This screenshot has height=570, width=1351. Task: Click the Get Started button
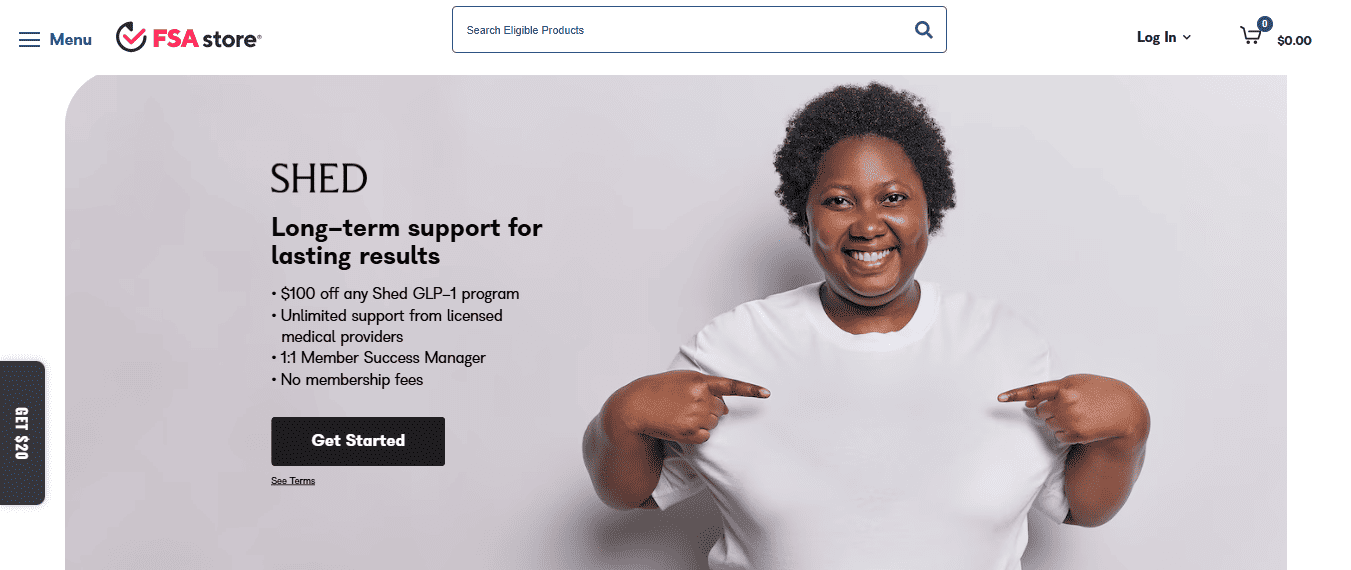pos(358,441)
